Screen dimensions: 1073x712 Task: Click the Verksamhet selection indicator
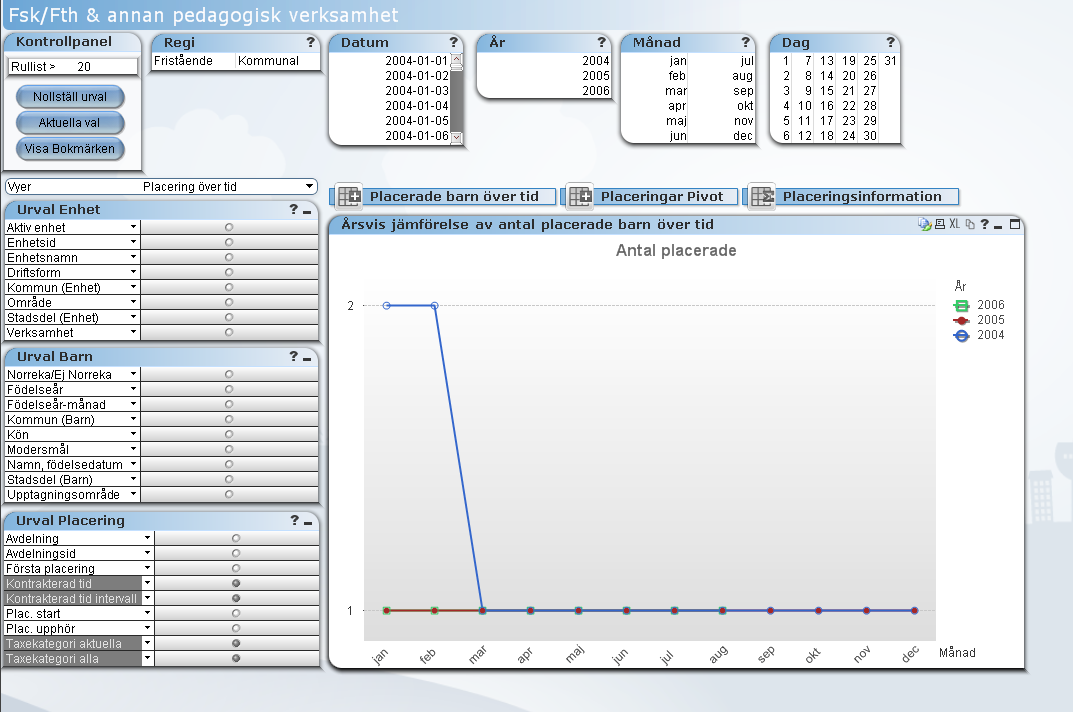229,332
